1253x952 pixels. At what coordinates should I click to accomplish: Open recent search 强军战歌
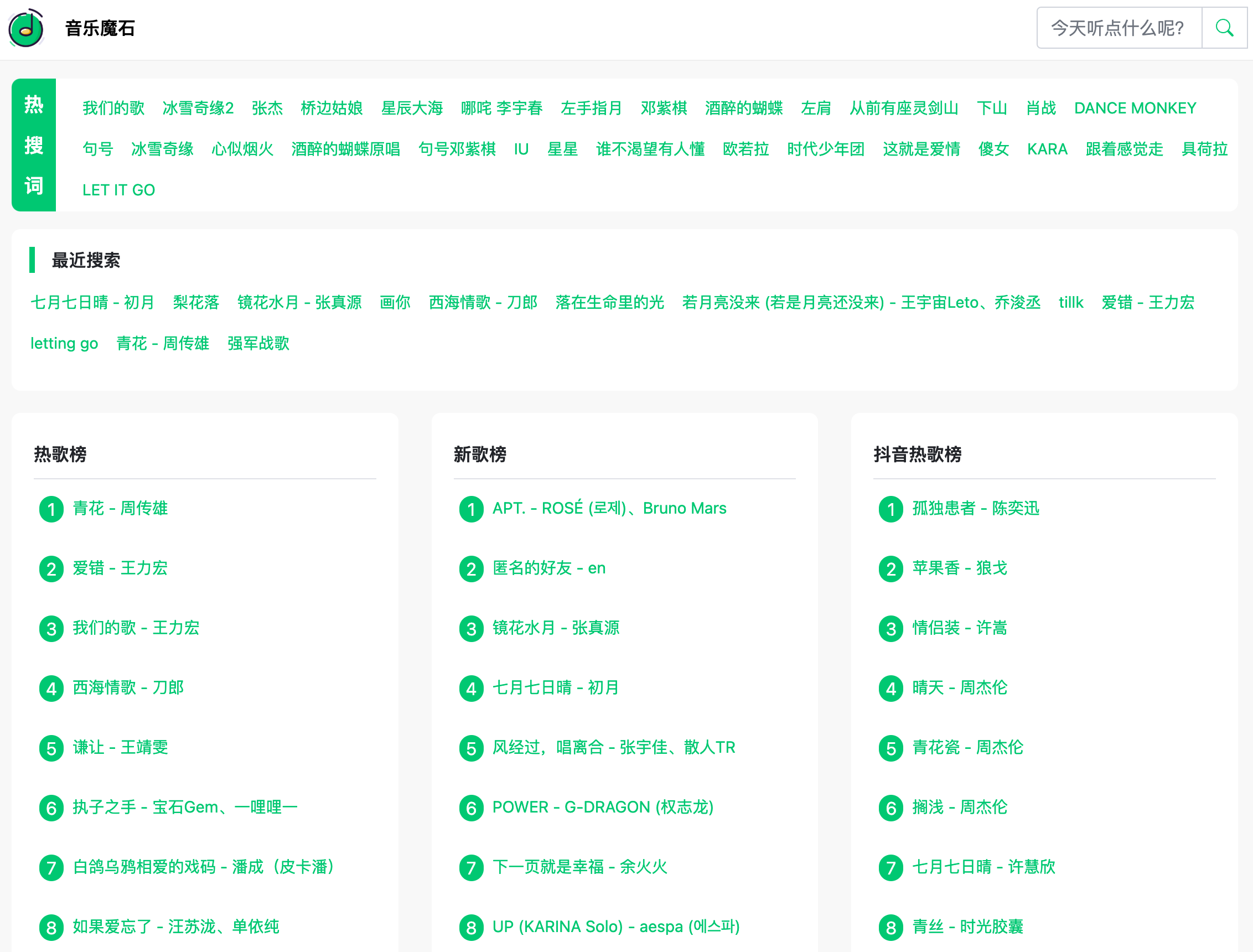click(258, 343)
